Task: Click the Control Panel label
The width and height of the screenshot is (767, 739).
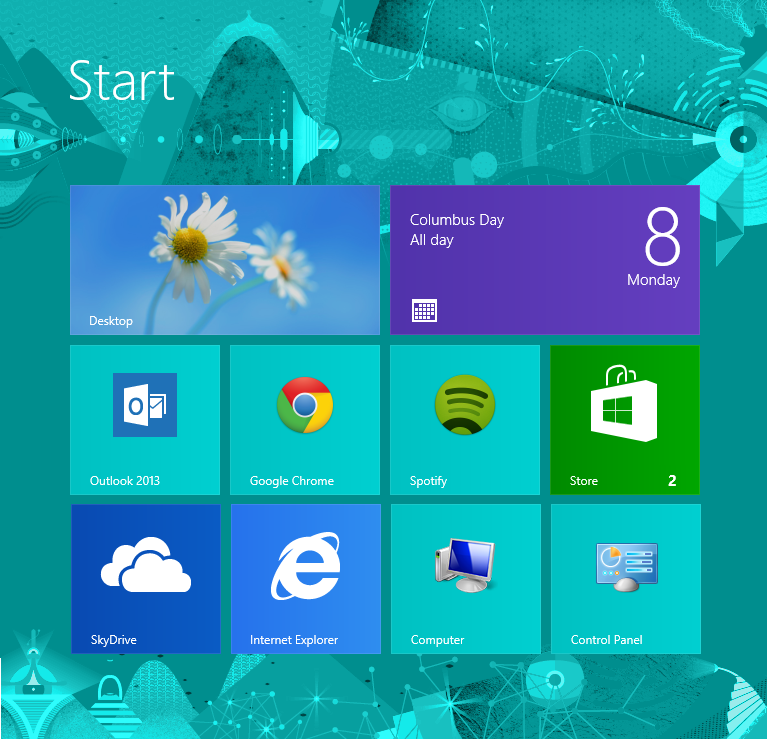Action: tap(607, 640)
